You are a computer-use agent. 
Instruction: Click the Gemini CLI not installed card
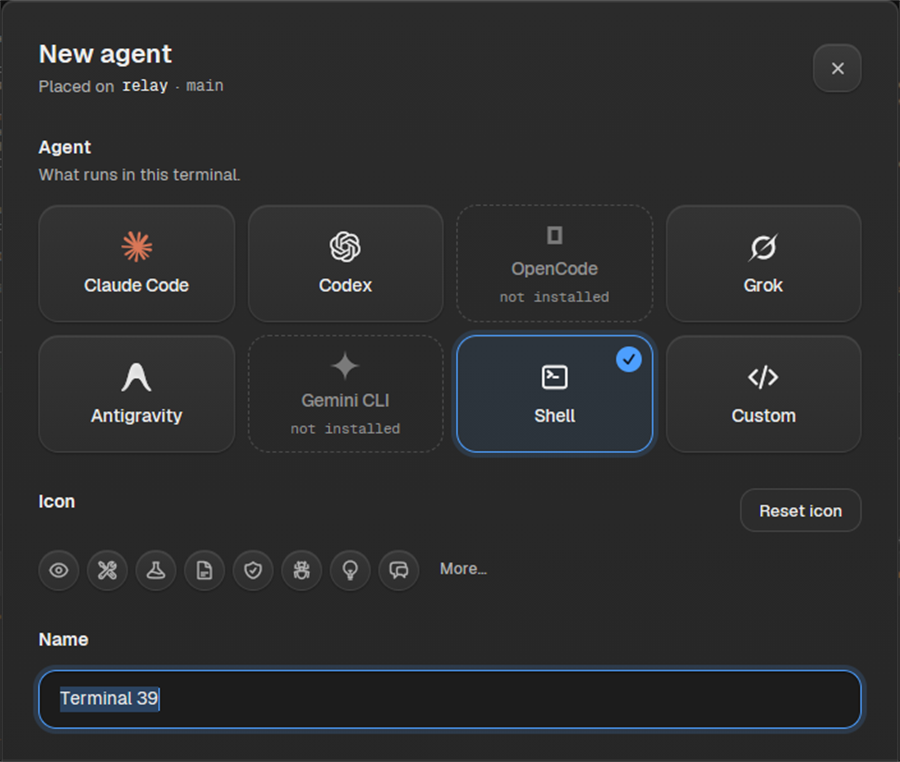346,394
